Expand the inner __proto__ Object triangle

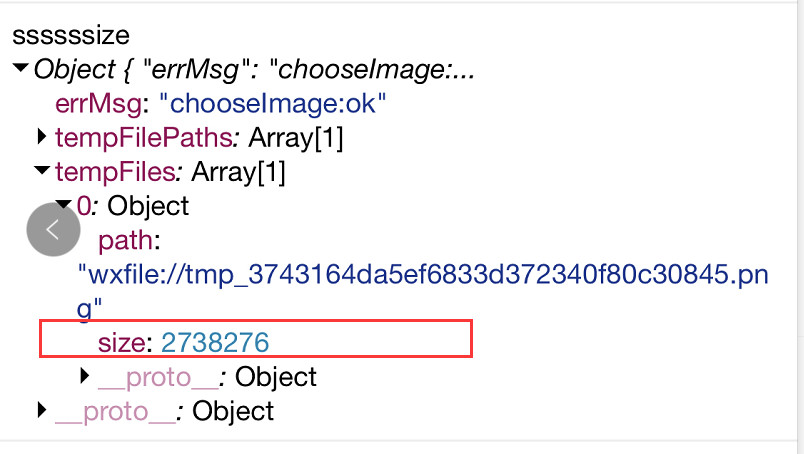pyautogui.click(x=85, y=376)
